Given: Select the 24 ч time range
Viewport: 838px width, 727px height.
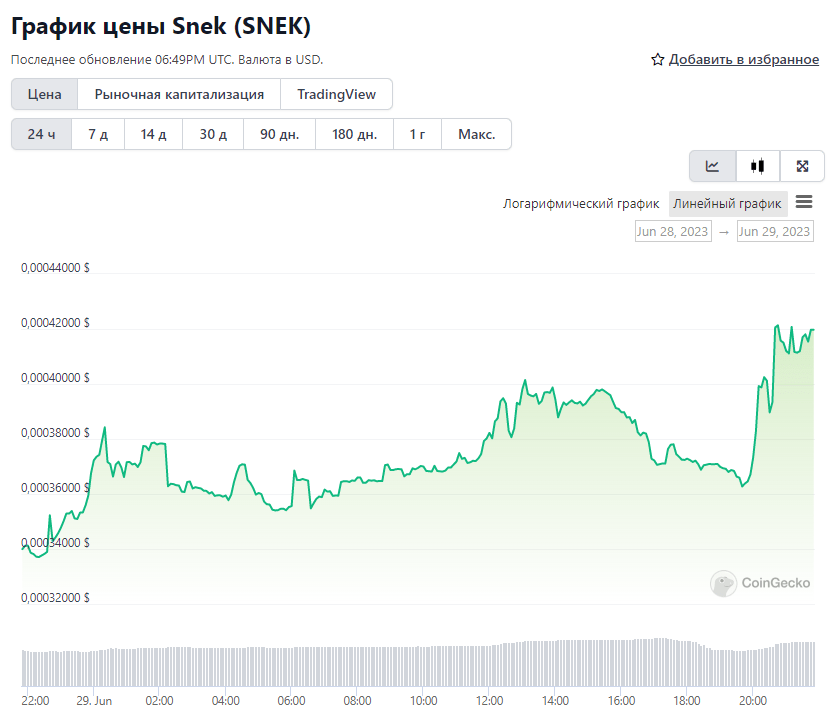Looking at the screenshot, I should 41,134.
